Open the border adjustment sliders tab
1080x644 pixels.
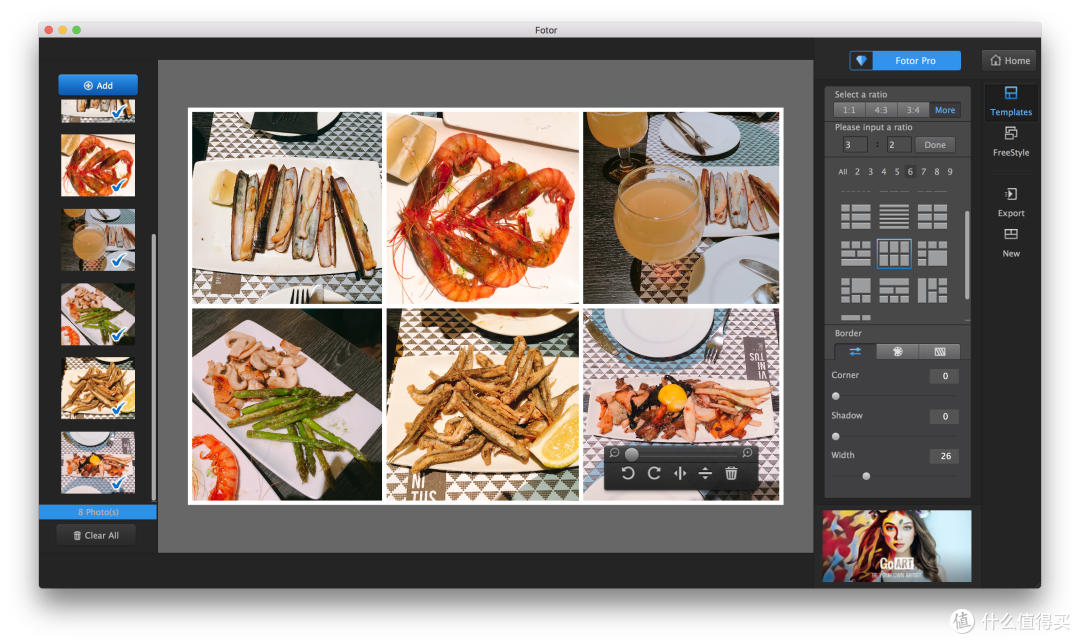pos(855,351)
